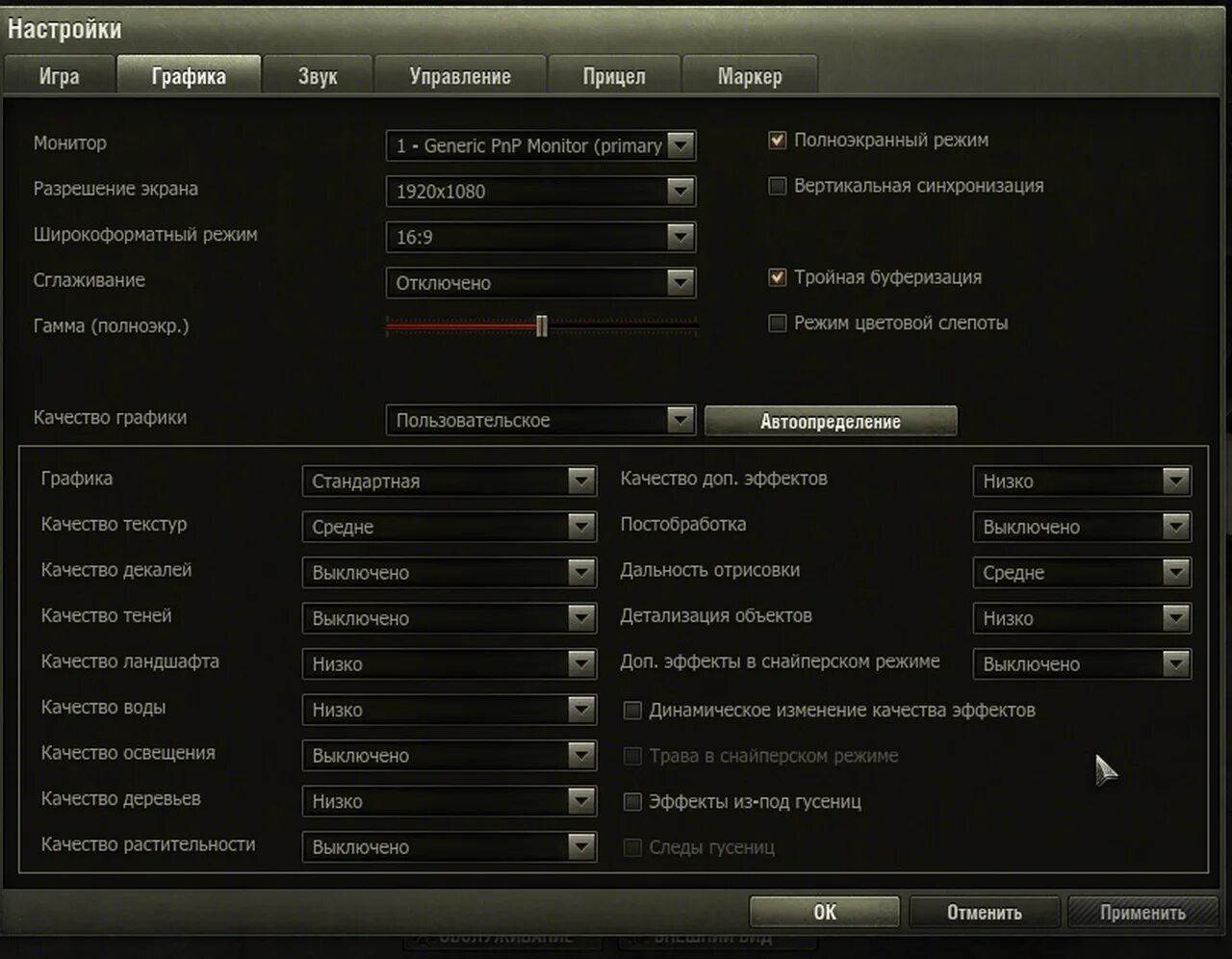
Task: Open the Разрешение экрана 1920x1080 dropdown
Action: (x=541, y=191)
